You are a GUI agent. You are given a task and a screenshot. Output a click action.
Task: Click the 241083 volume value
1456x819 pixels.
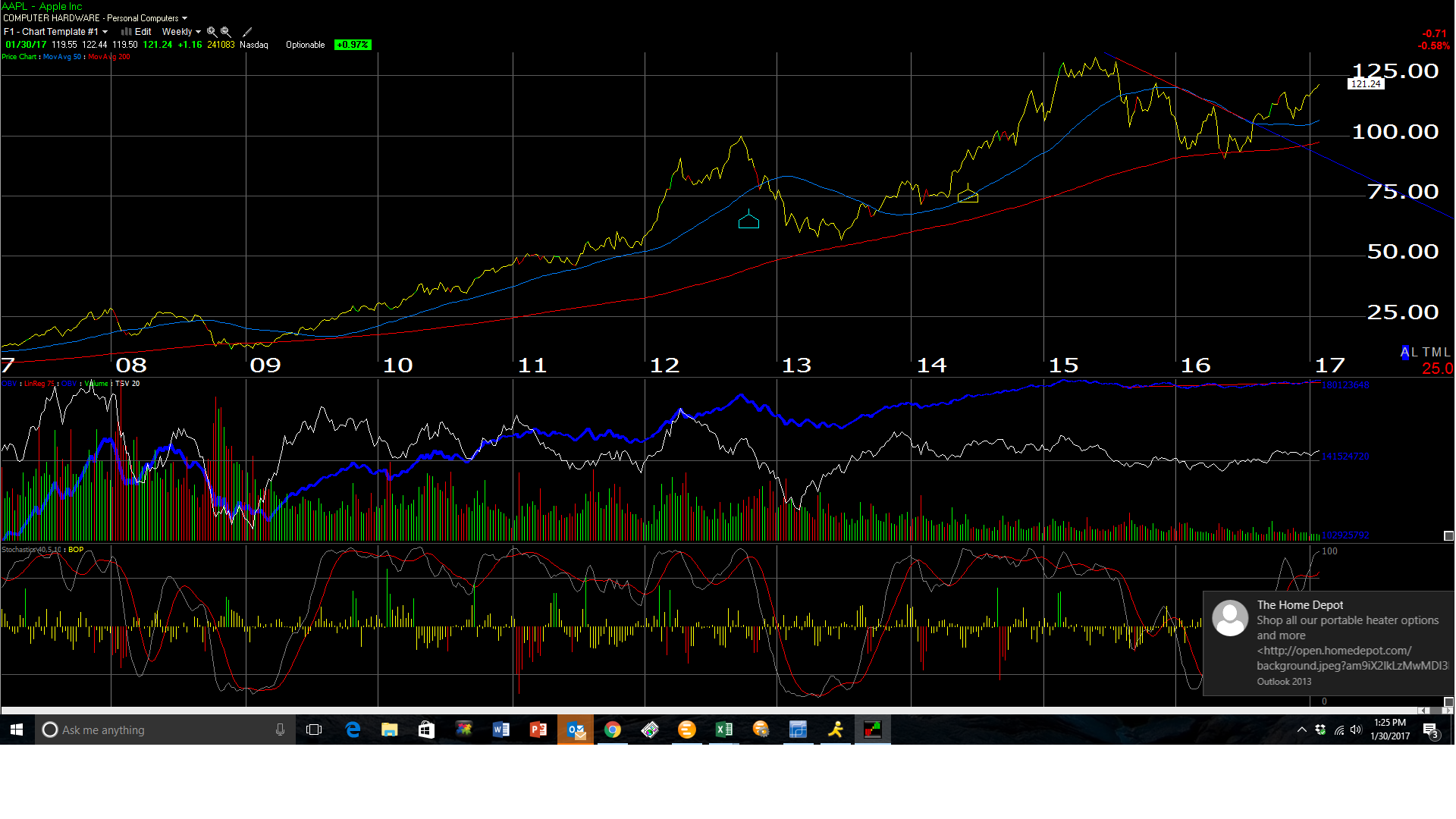[221, 45]
